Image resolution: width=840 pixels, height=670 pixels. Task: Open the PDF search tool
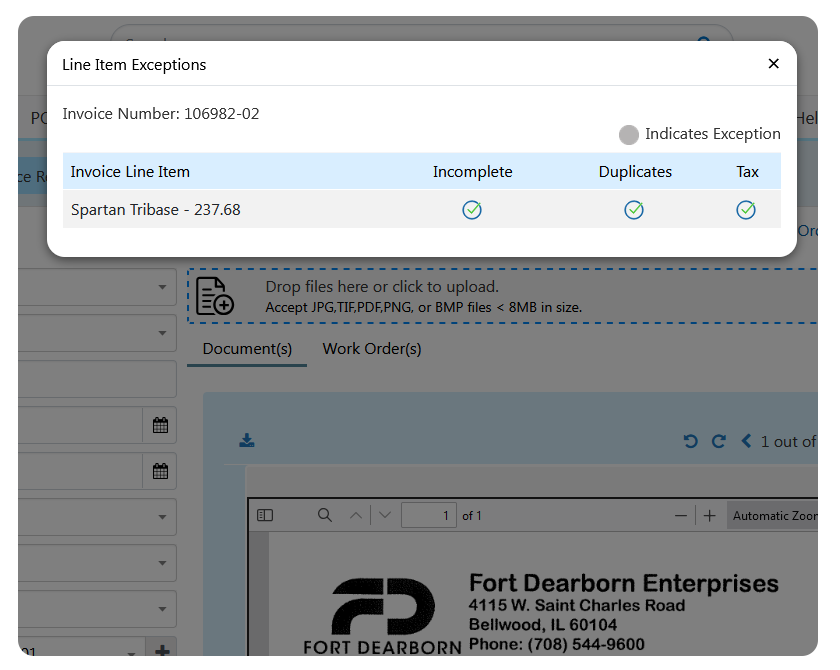[324, 515]
